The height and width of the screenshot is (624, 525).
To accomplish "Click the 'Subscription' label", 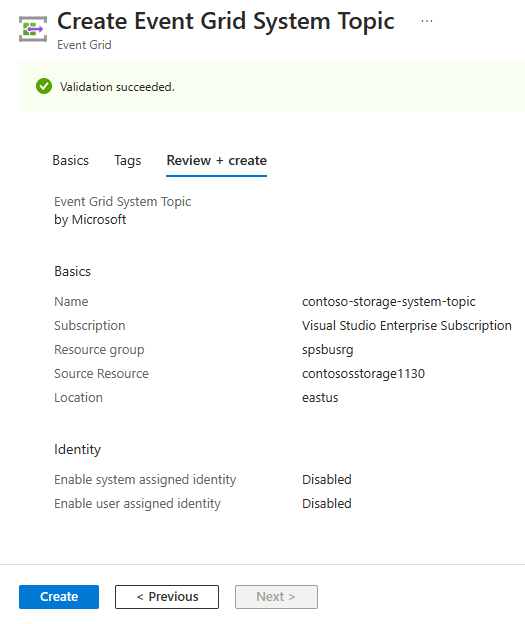I will pos(90,326).
